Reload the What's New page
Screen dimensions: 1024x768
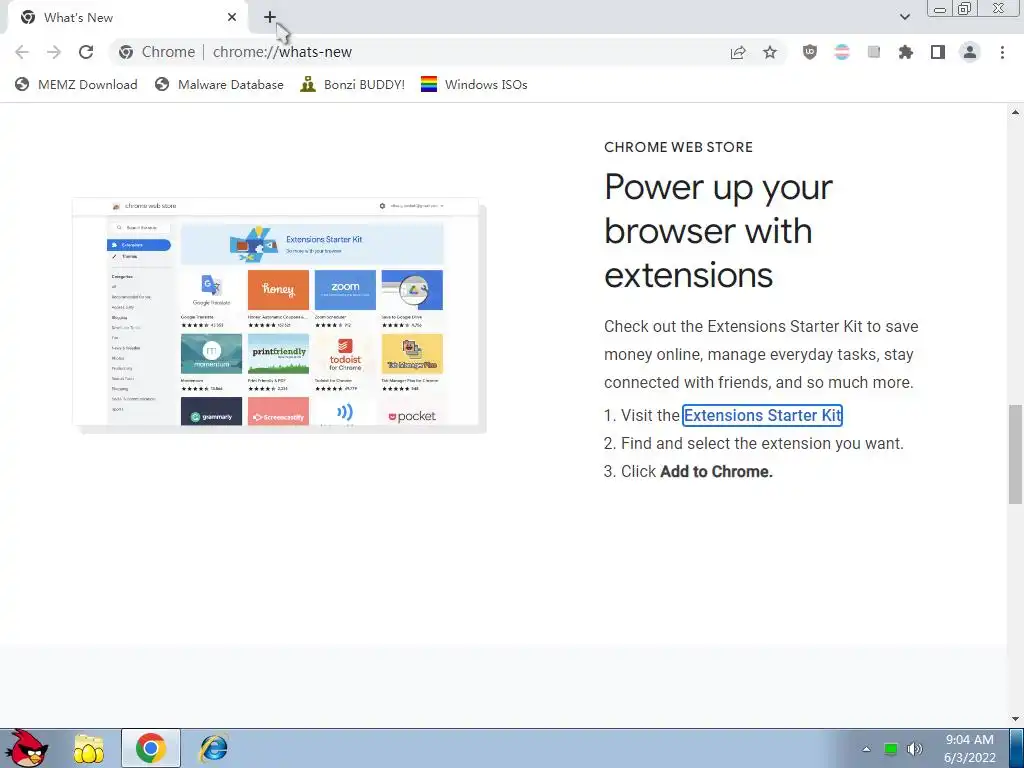[x=86, y=52]
